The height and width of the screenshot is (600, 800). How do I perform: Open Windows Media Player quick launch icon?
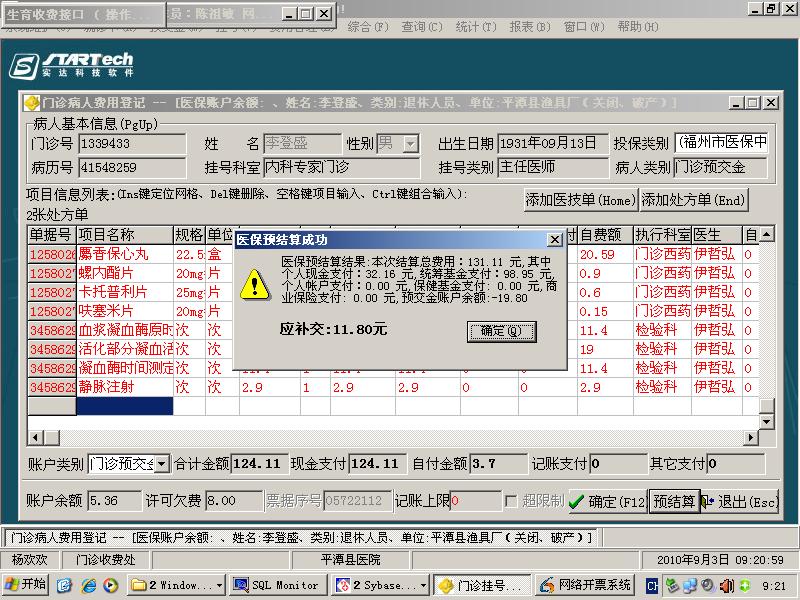coord(110,585)
